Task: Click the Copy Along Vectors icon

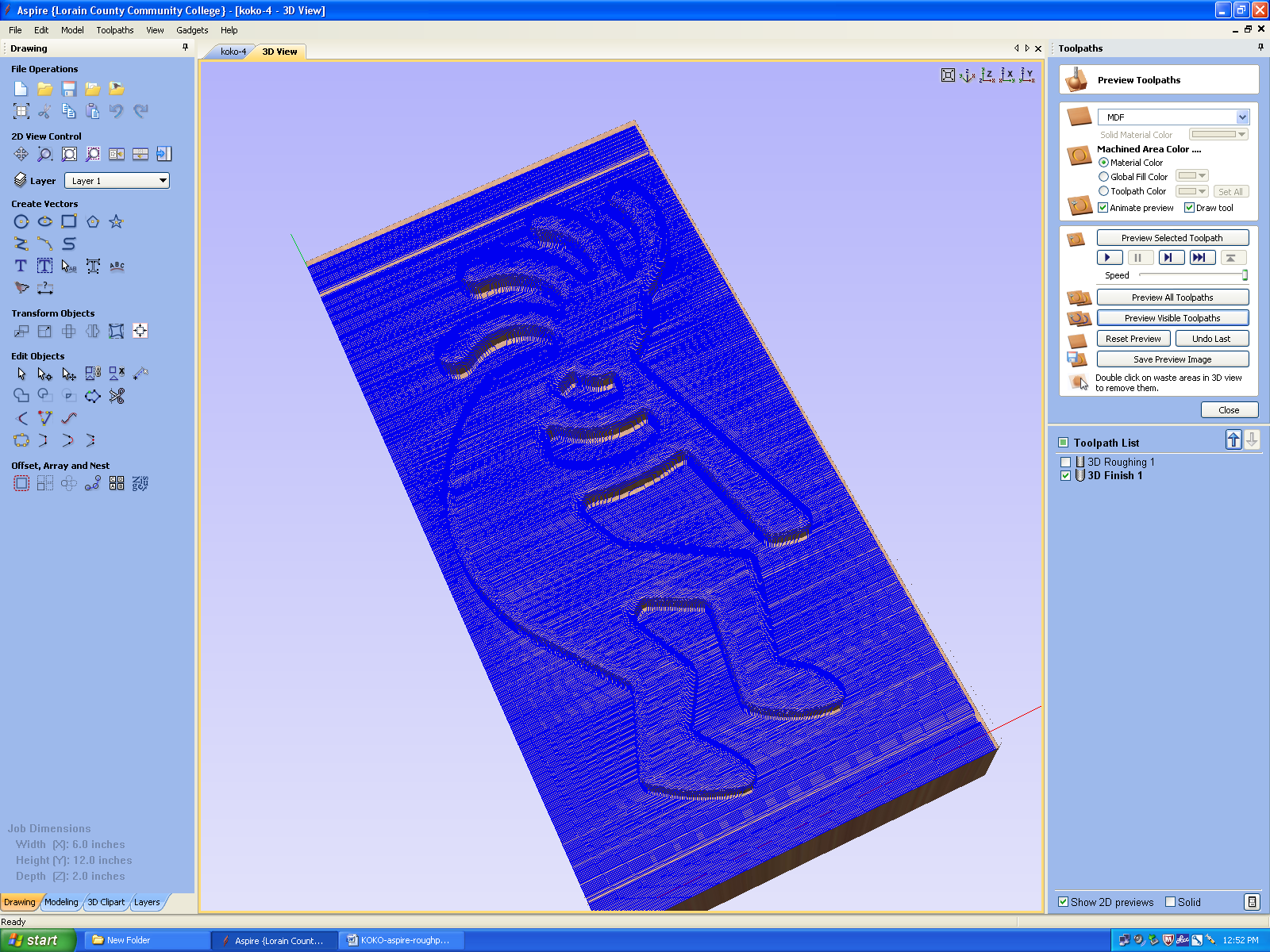Action: [x=93, y=483]
